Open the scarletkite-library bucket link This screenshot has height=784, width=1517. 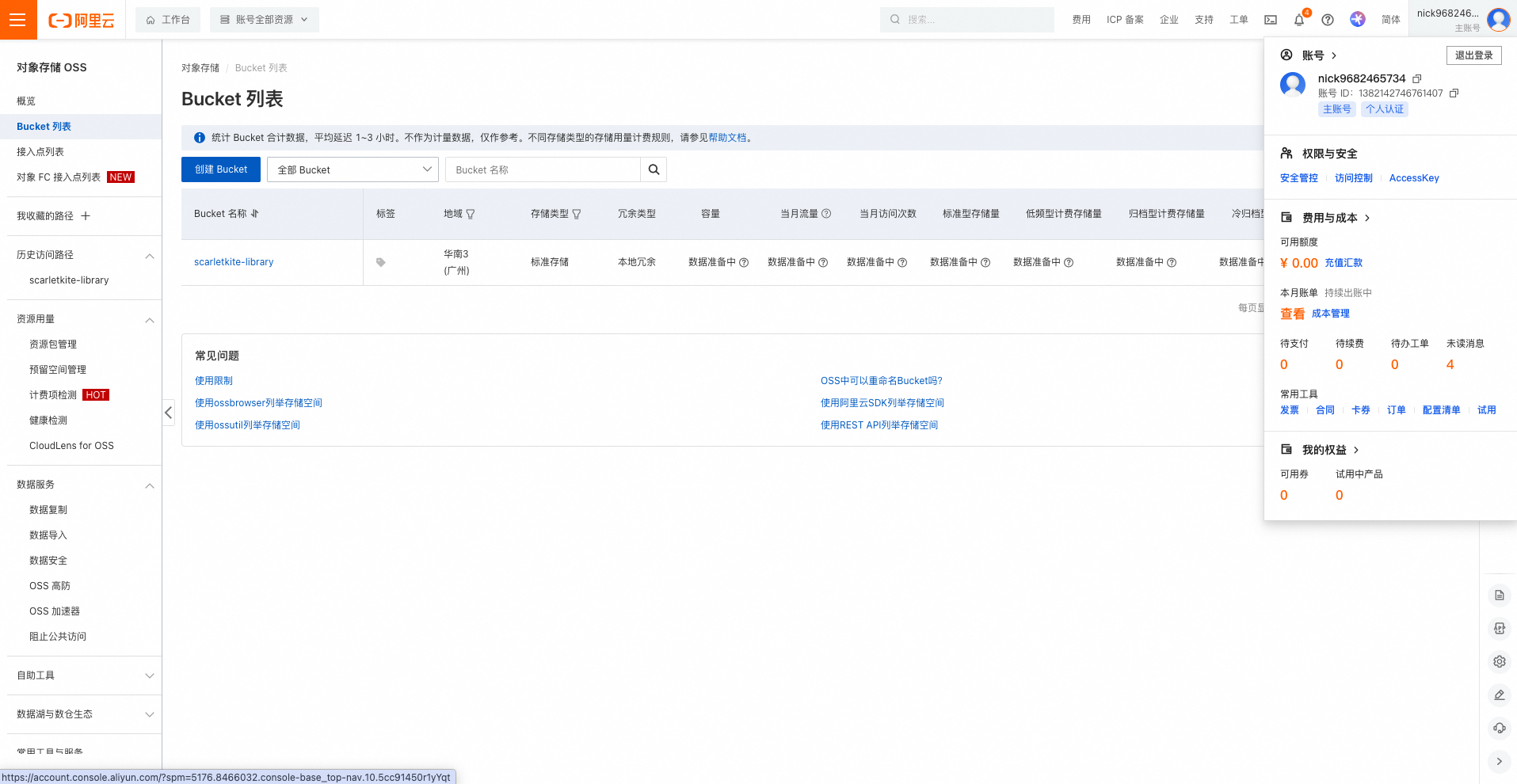pyautogui.click(x=234, y=262)
